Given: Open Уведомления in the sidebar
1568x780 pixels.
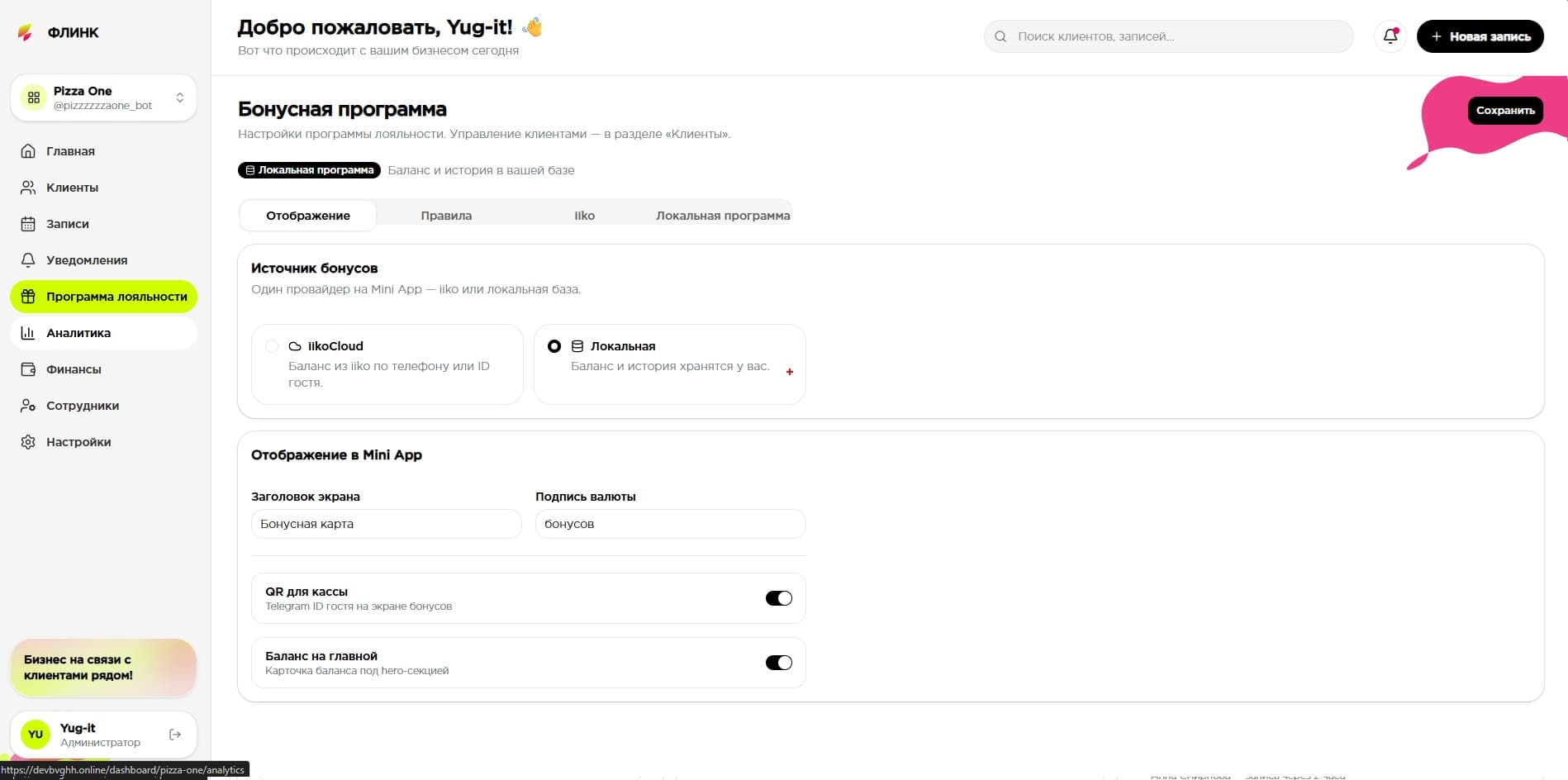Looking at the screenshot, I should (x=103, y=260).
